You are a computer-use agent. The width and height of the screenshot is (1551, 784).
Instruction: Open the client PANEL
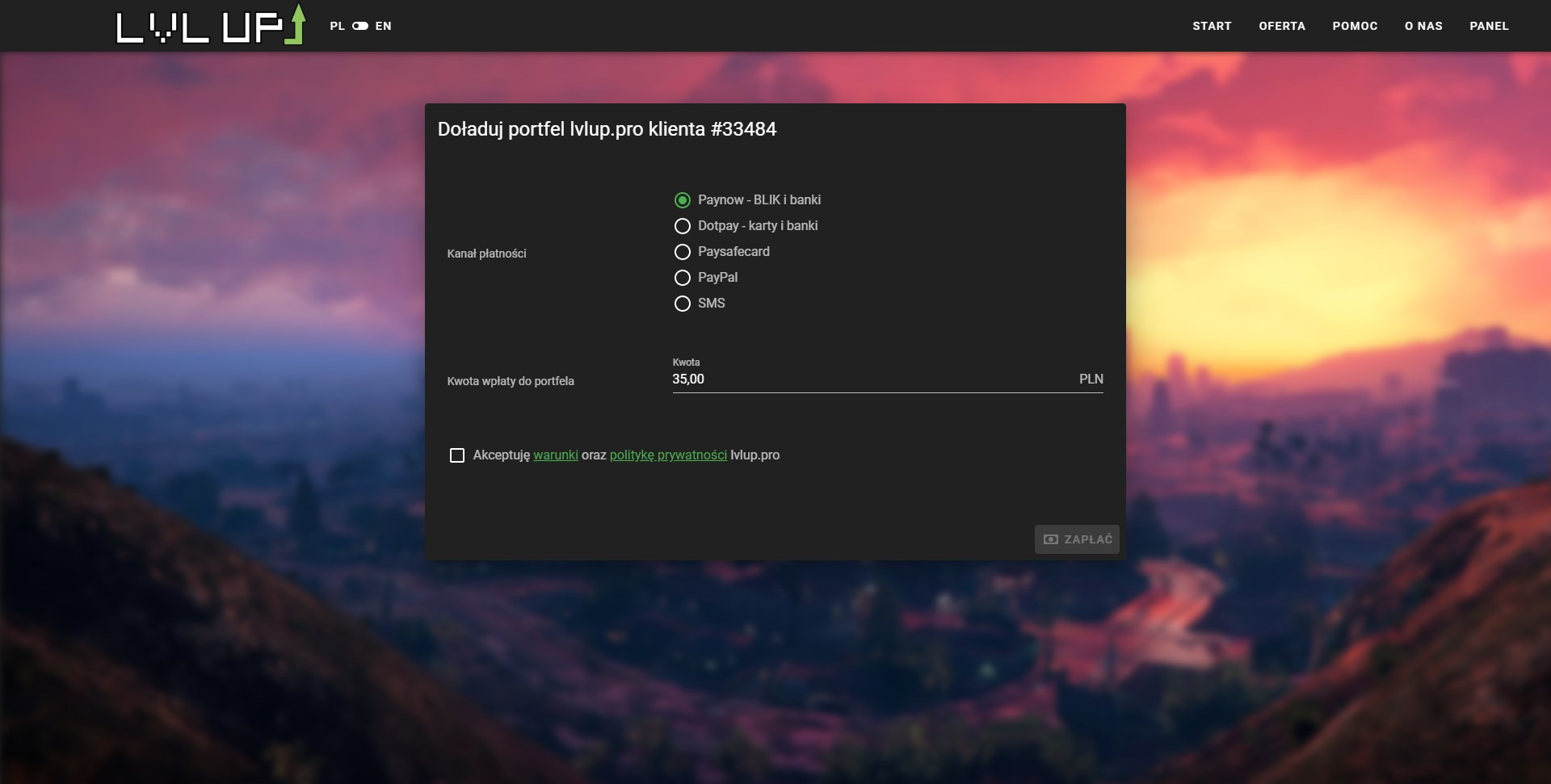(x=1489, y=26)
